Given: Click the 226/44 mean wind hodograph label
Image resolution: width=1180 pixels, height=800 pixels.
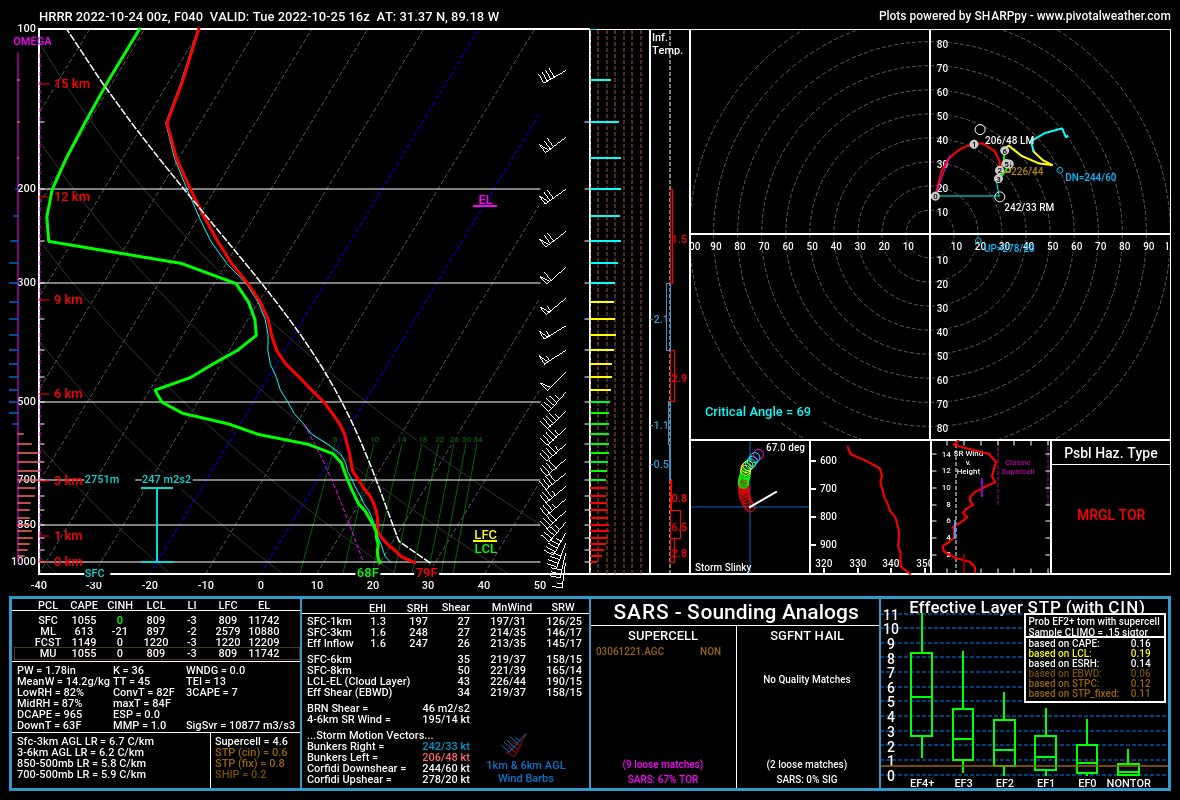Looking at the screenshot, I should (x=1027, y=172).
